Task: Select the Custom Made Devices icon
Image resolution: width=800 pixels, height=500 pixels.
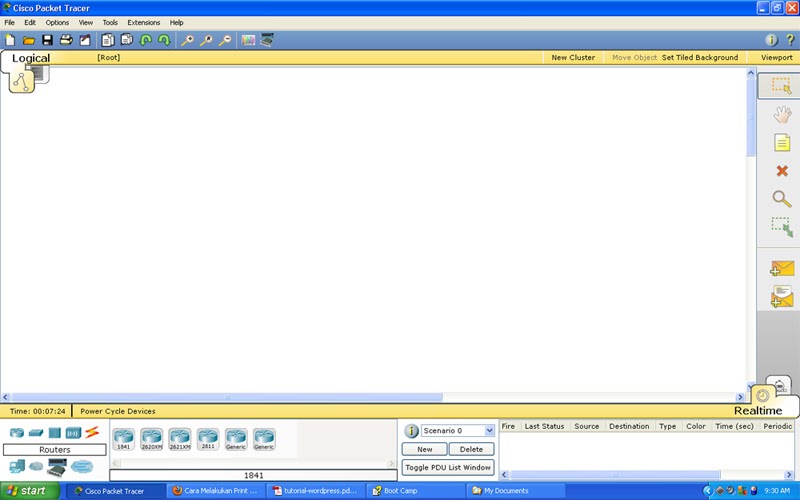Action: (57, 467)
